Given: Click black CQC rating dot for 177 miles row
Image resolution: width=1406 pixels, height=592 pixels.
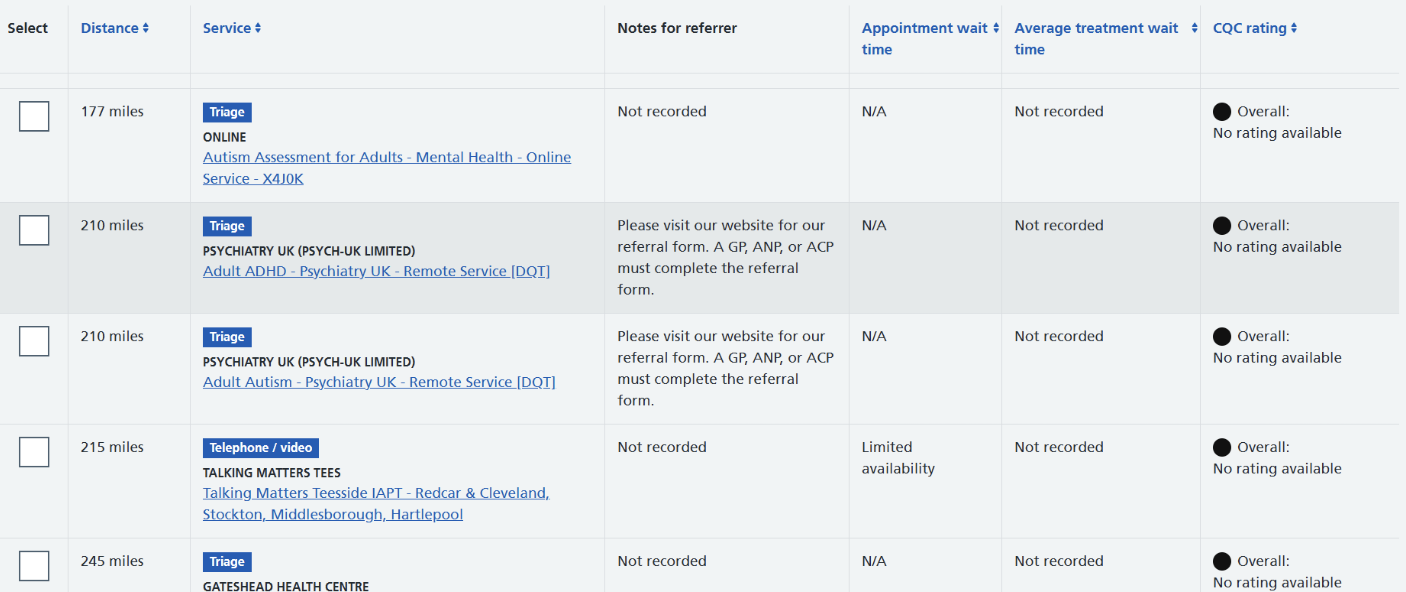Looking at the screenshot, I should [1222, 112].
